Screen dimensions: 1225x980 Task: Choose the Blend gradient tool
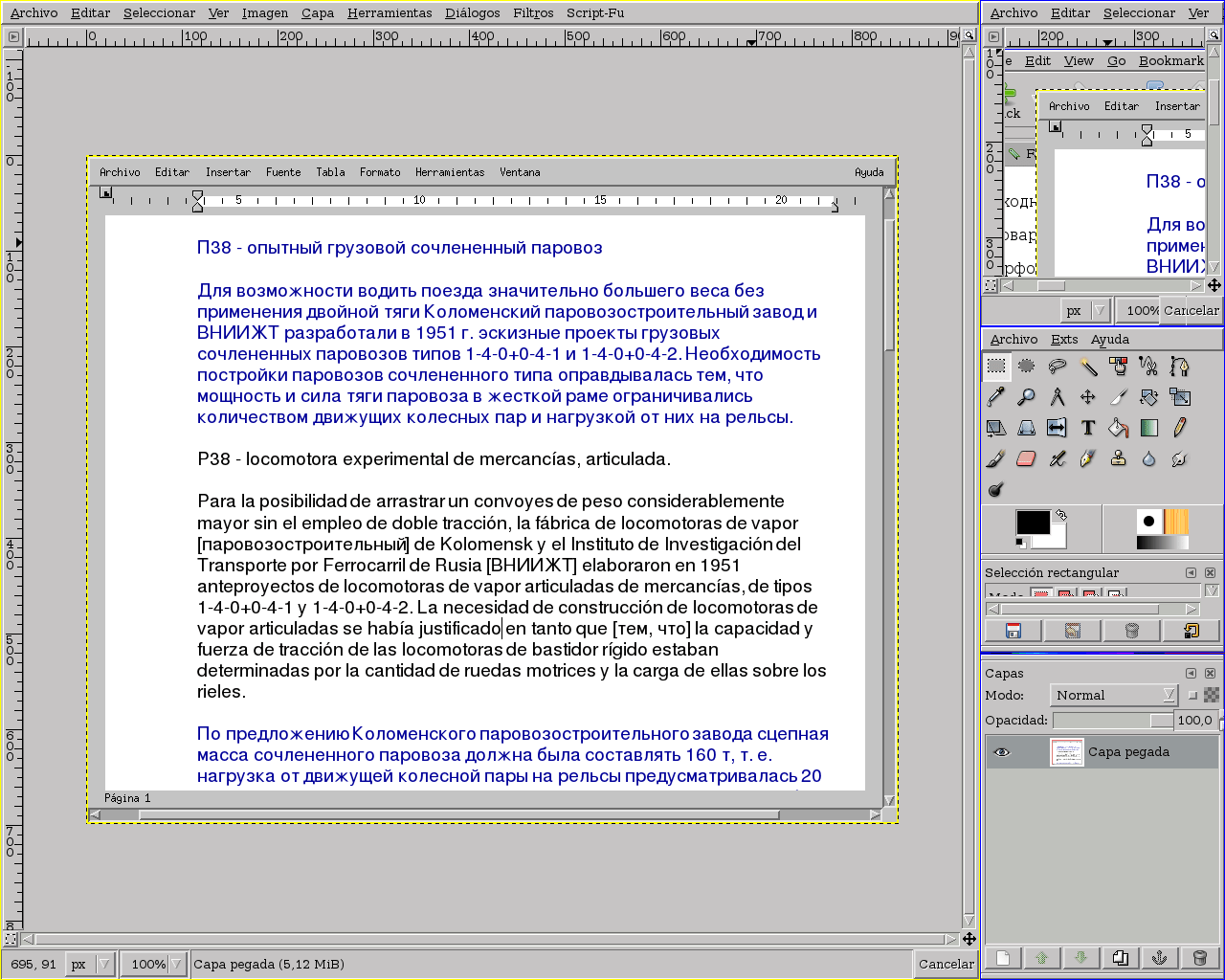(1149, 428)
